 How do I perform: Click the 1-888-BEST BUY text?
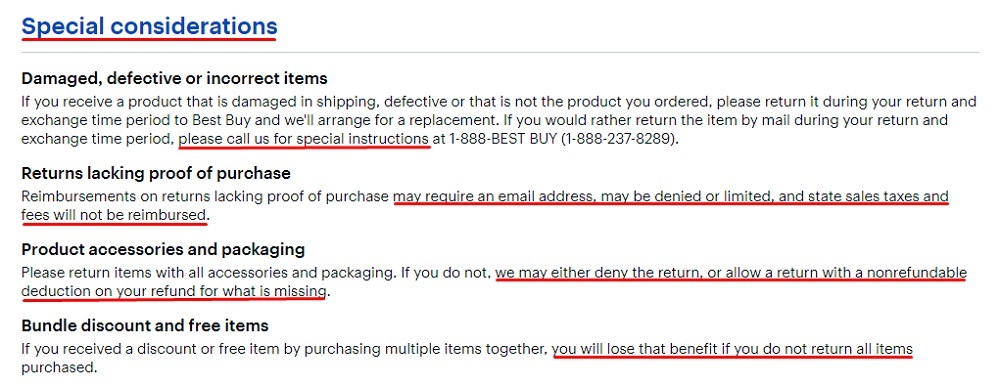pos(503,138)
